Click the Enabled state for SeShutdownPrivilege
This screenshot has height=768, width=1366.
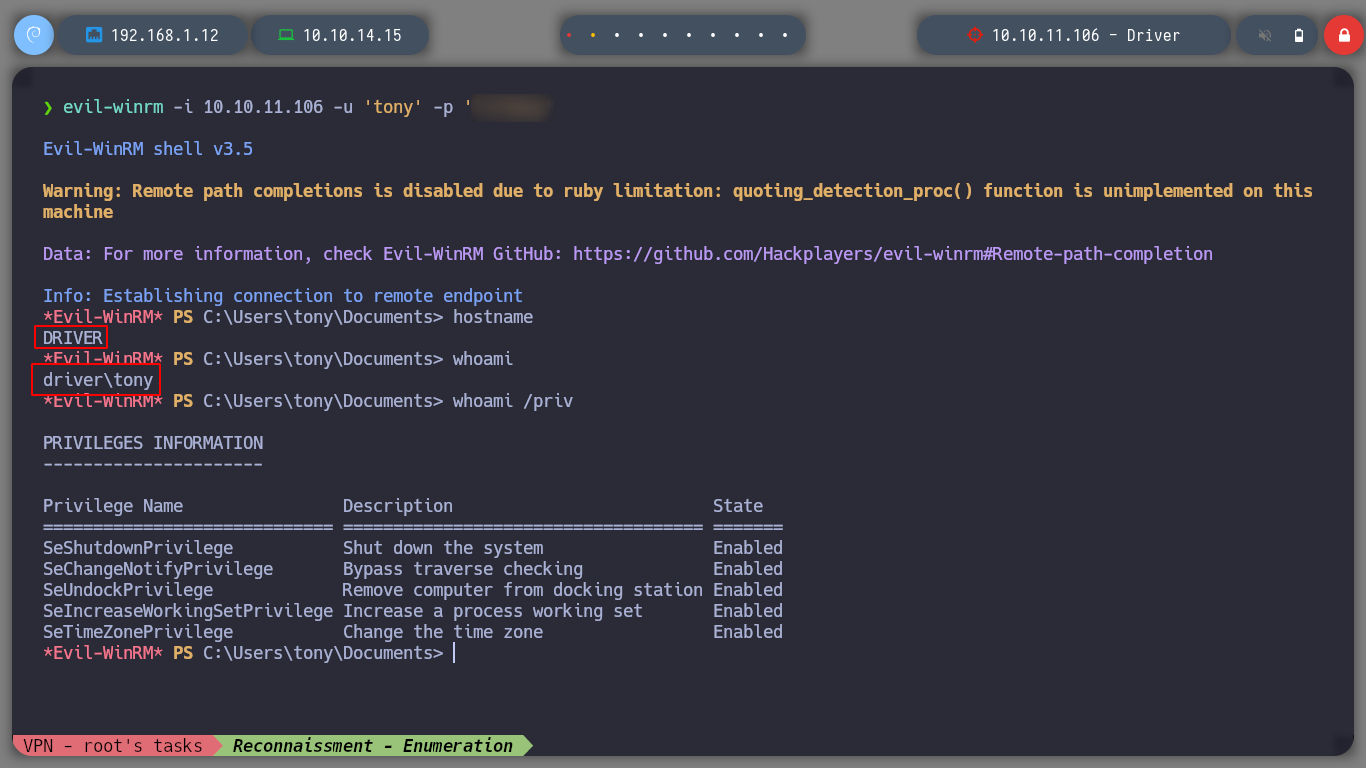click(x=748, y=548)
